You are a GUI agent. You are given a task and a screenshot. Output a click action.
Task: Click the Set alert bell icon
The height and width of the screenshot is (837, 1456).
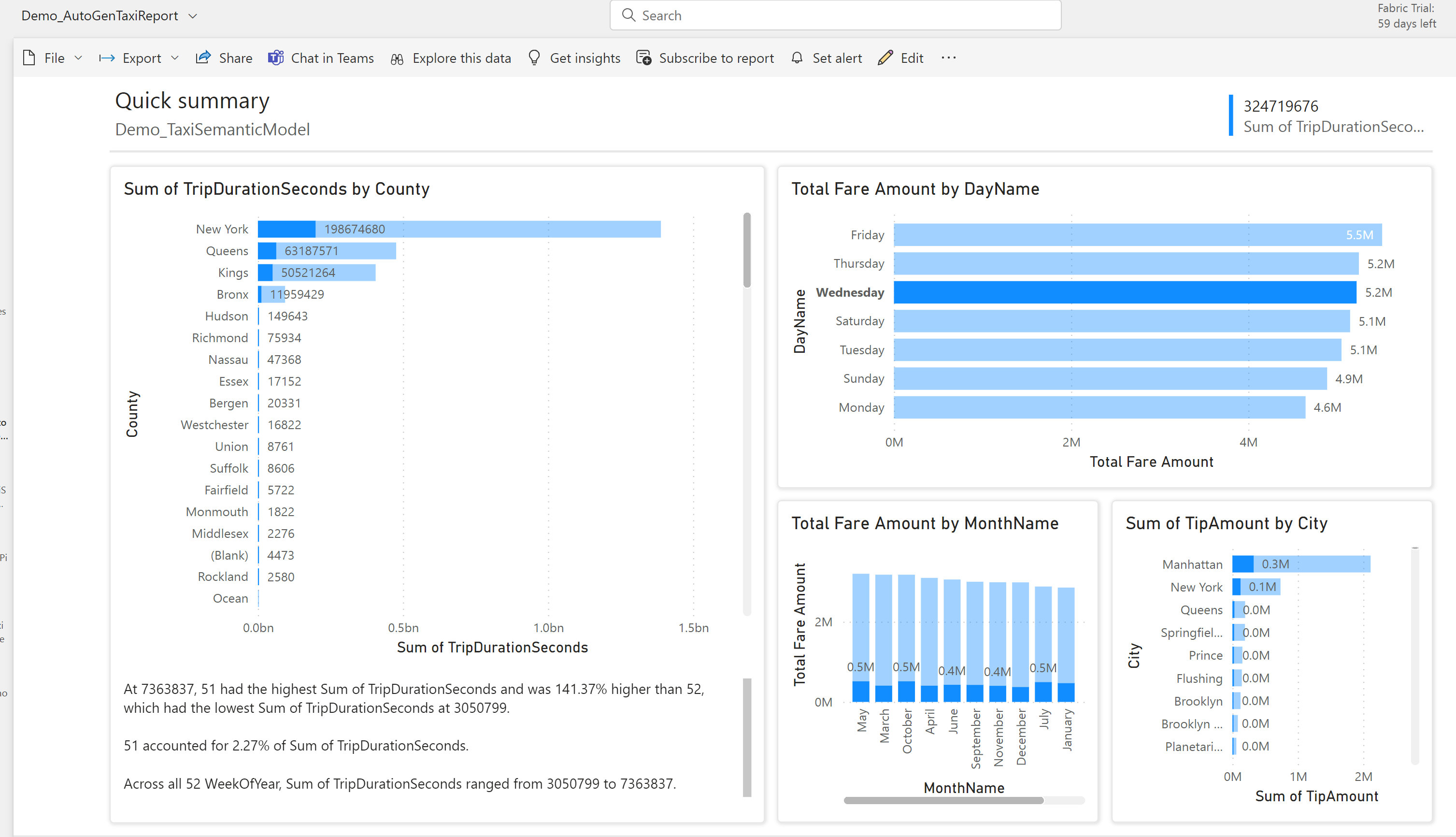[x=797, y=58]
